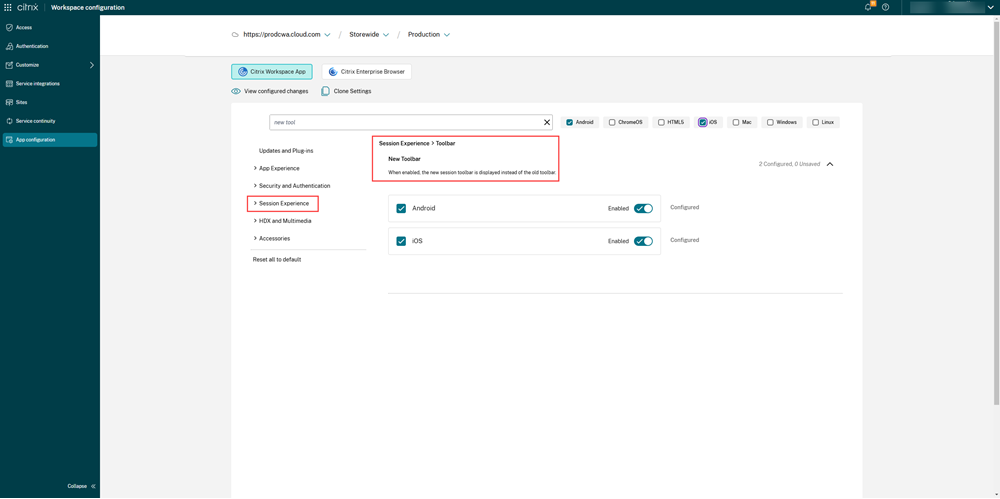This screenshot has width=1000, height=499.
Task: Click the notifications bell icon
Action: (868, 7)
